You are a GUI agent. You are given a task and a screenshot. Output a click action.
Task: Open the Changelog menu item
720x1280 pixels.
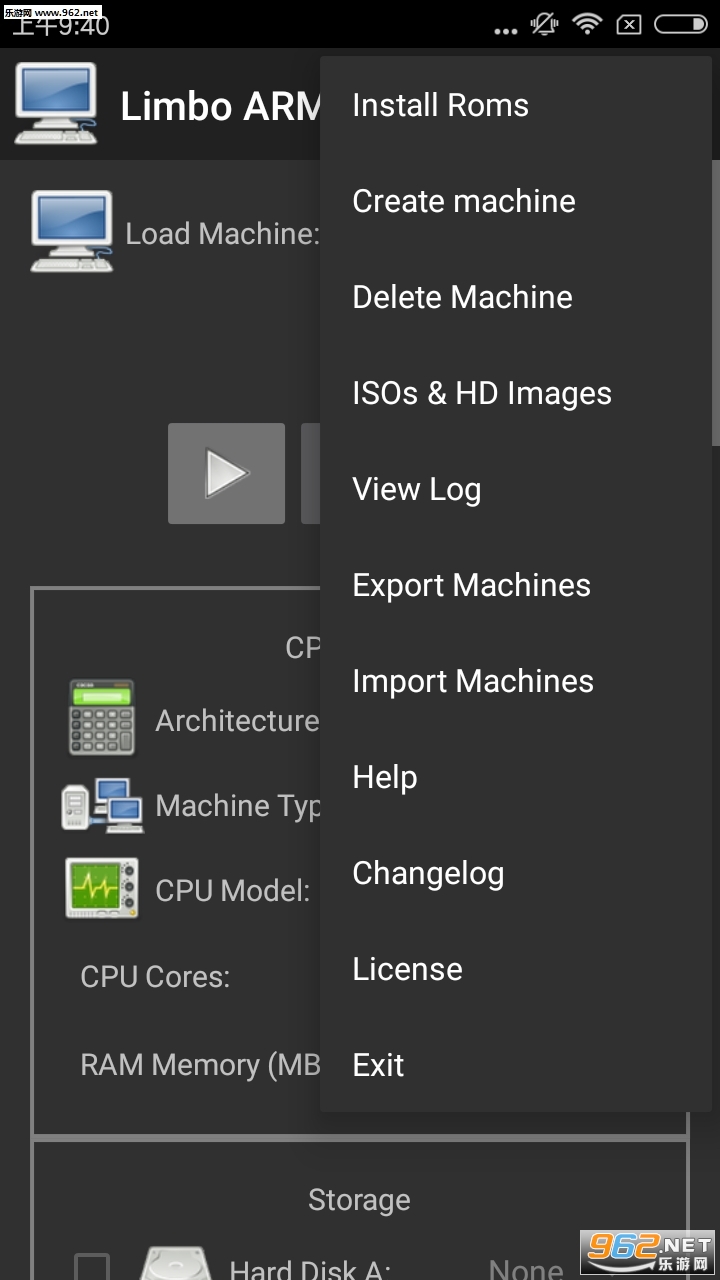pos(428,873)
